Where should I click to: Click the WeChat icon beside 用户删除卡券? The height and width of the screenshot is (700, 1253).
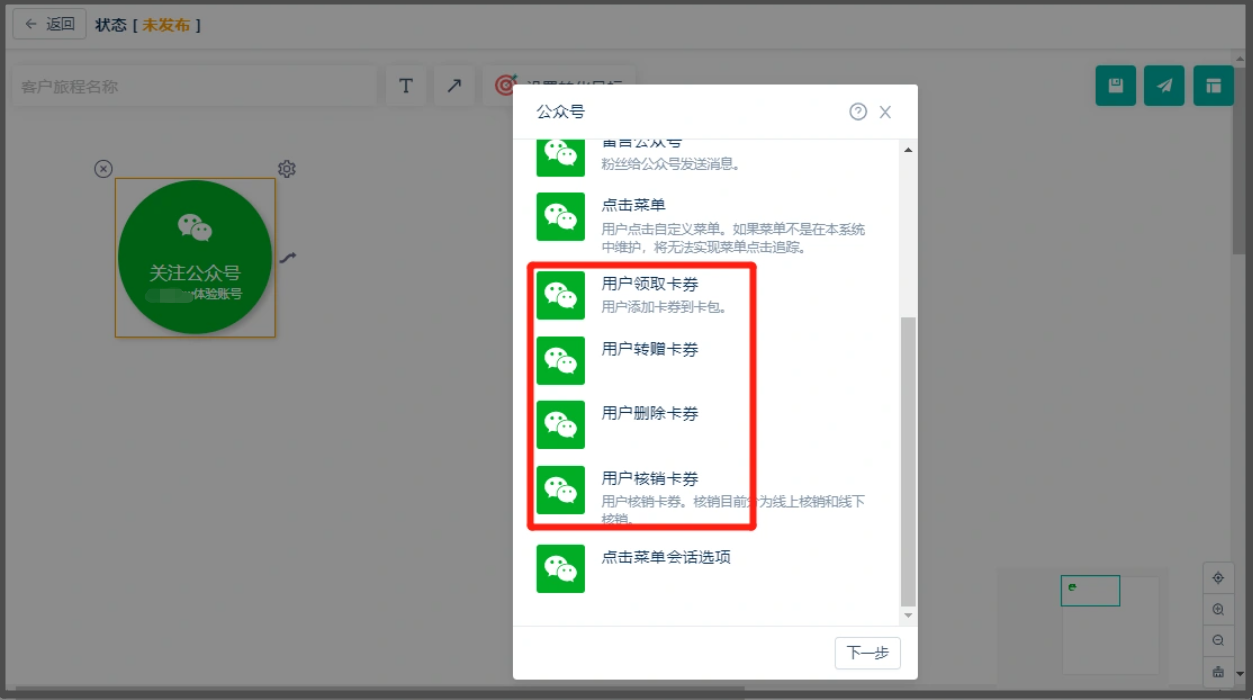point(561,425)
